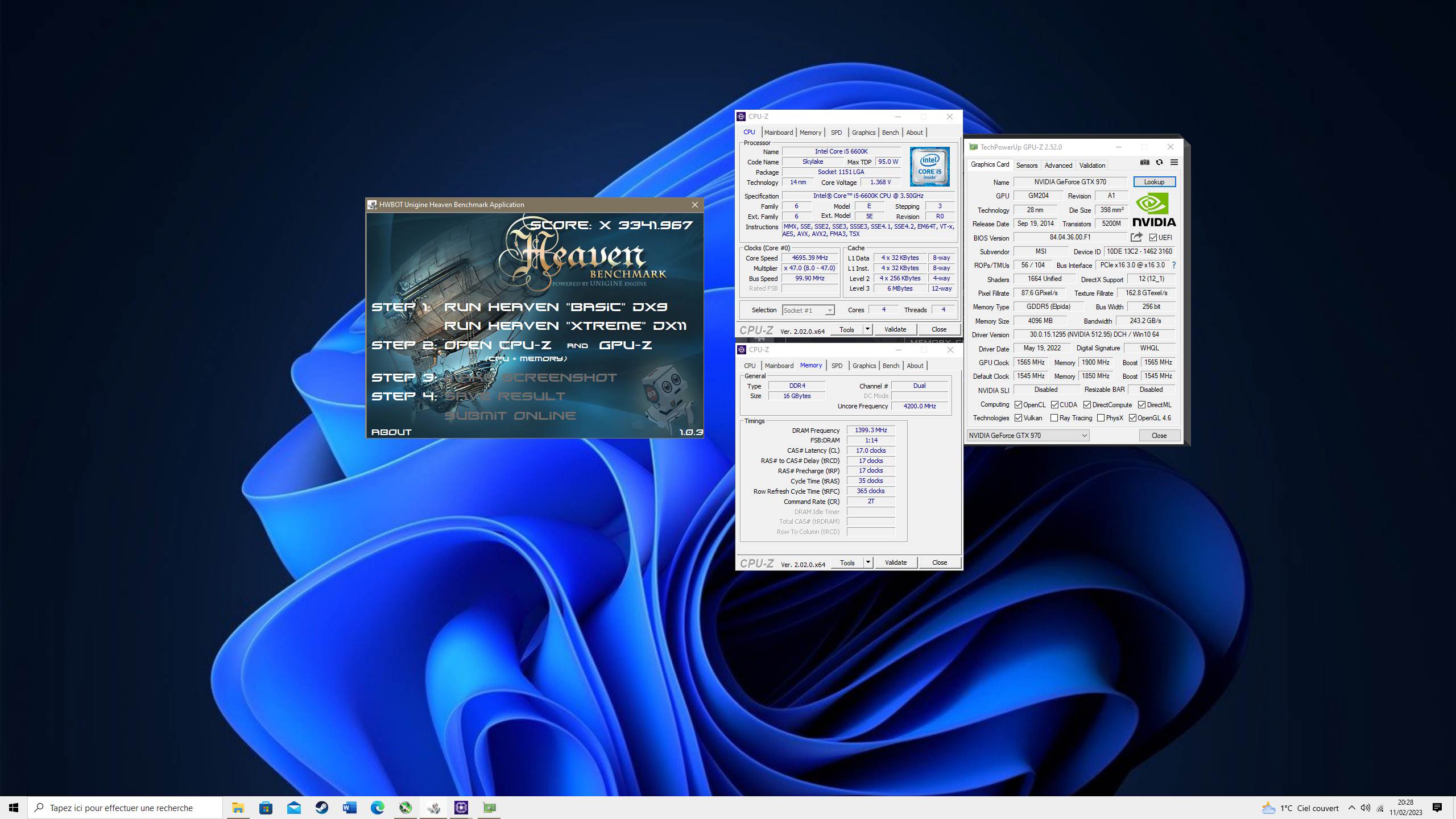The image size is (1456, 819).
Task: Toggle Ray Tracing checkbox
Action: (1054, 418)
